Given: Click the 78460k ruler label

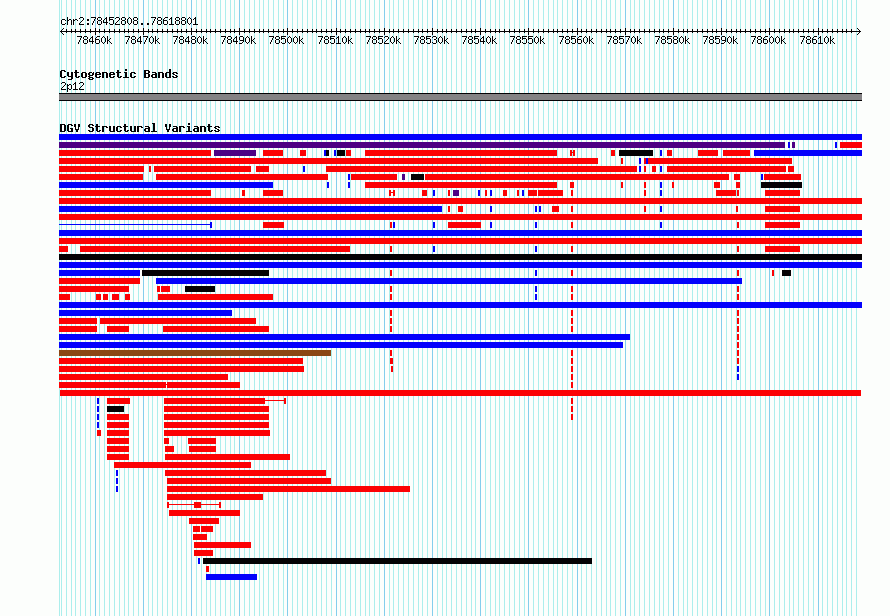Looking at the screenshot, I should [x=94, y=40].
